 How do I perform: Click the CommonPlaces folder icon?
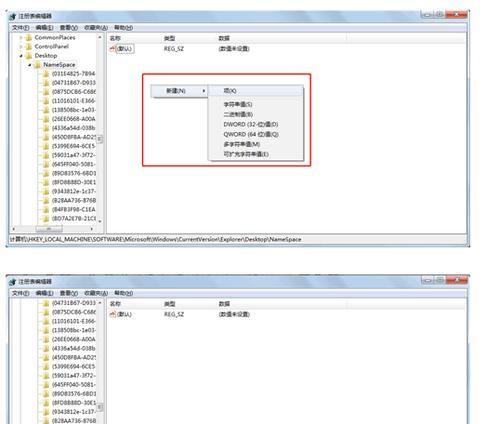click(29, 38)
